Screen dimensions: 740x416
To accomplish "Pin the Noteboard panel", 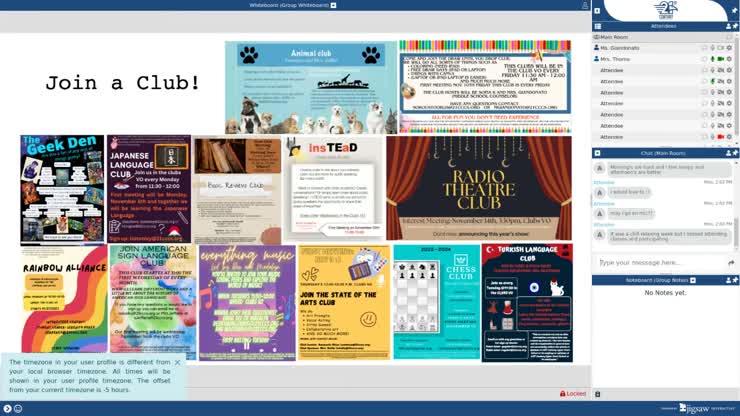I will pos(734,280).
